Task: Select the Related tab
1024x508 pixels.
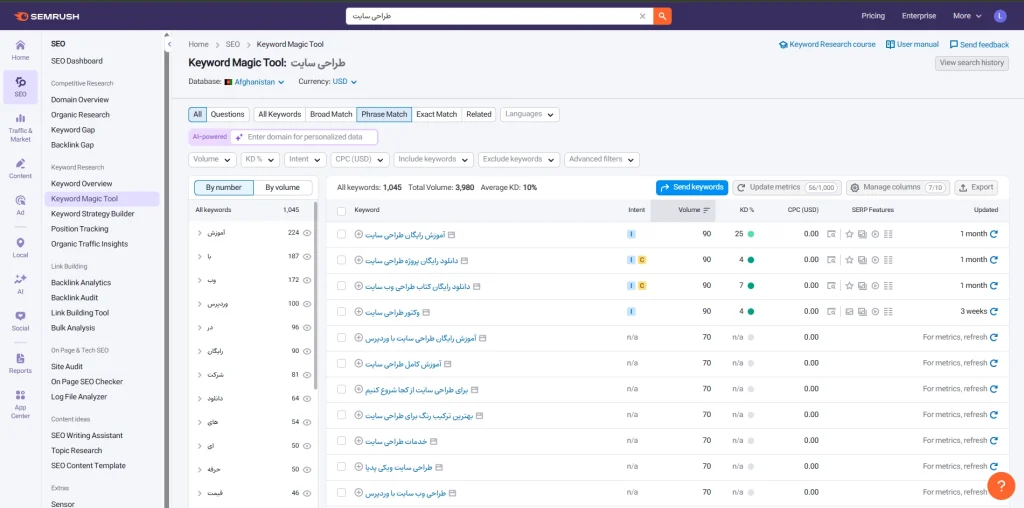Action: pyautogui.click(x=479, y=114)
